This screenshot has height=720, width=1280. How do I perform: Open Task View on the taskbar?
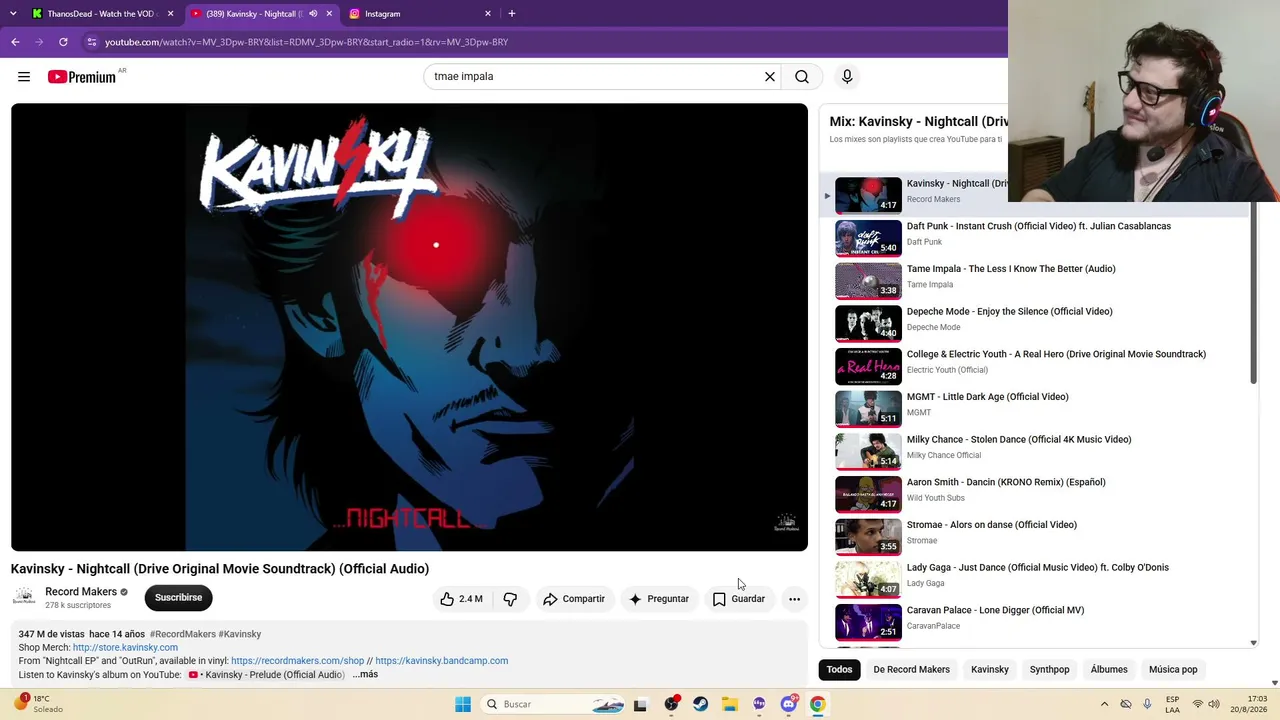pyautogui.click(x=641, y=704)
